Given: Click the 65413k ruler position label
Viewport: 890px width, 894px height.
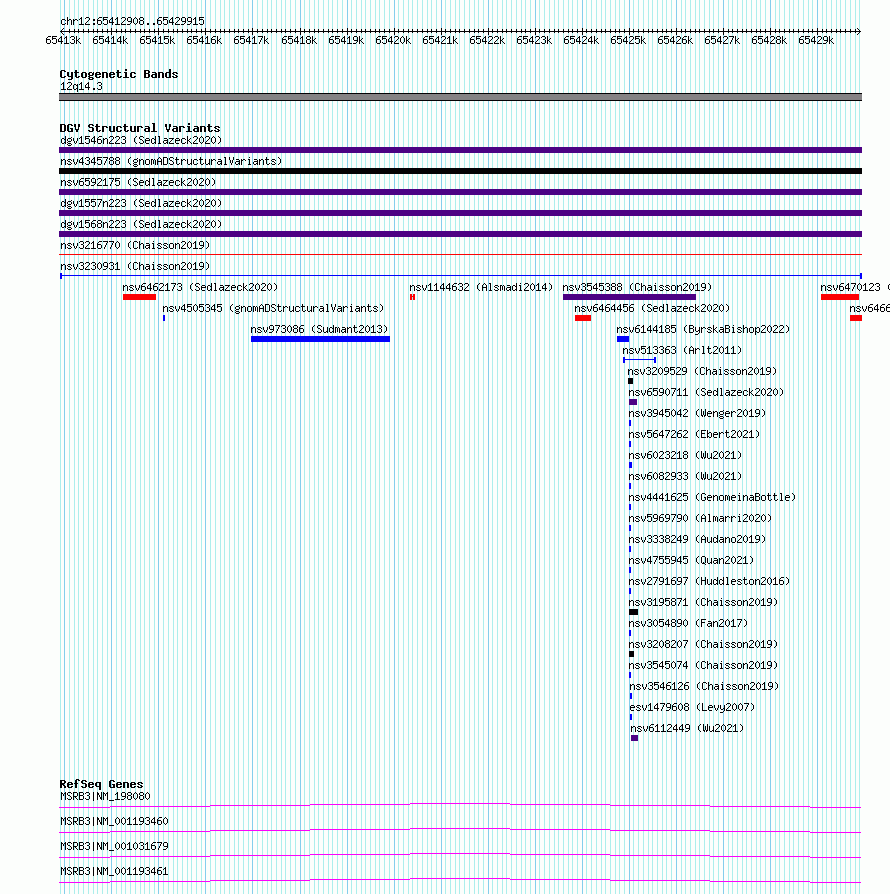Looking at the screenshot, I should click(63, 40).
